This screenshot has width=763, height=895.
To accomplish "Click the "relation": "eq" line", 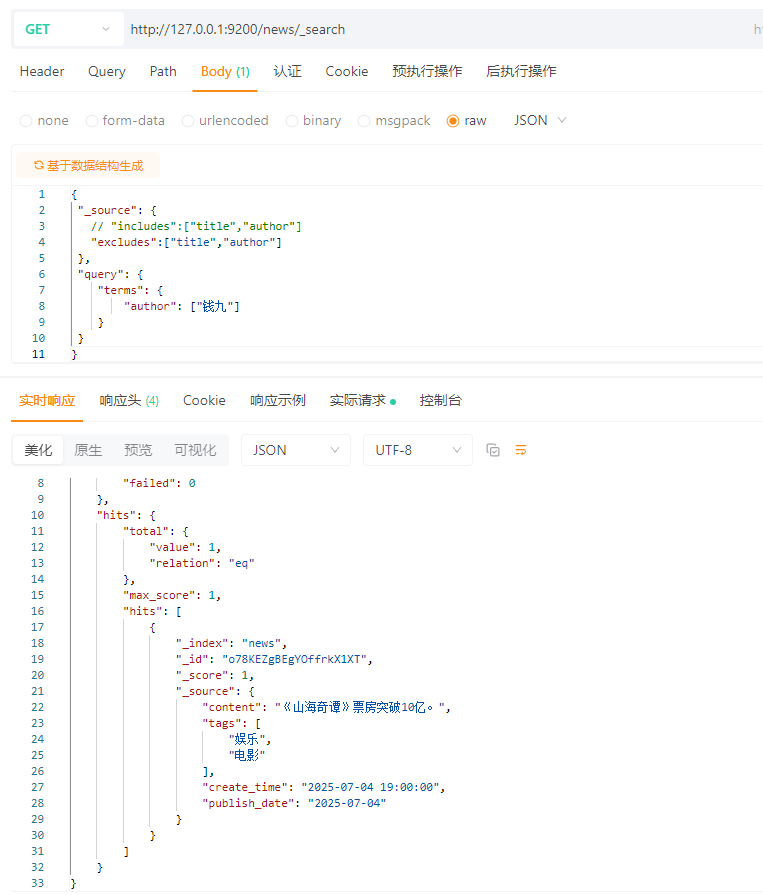I will (202, 563).
